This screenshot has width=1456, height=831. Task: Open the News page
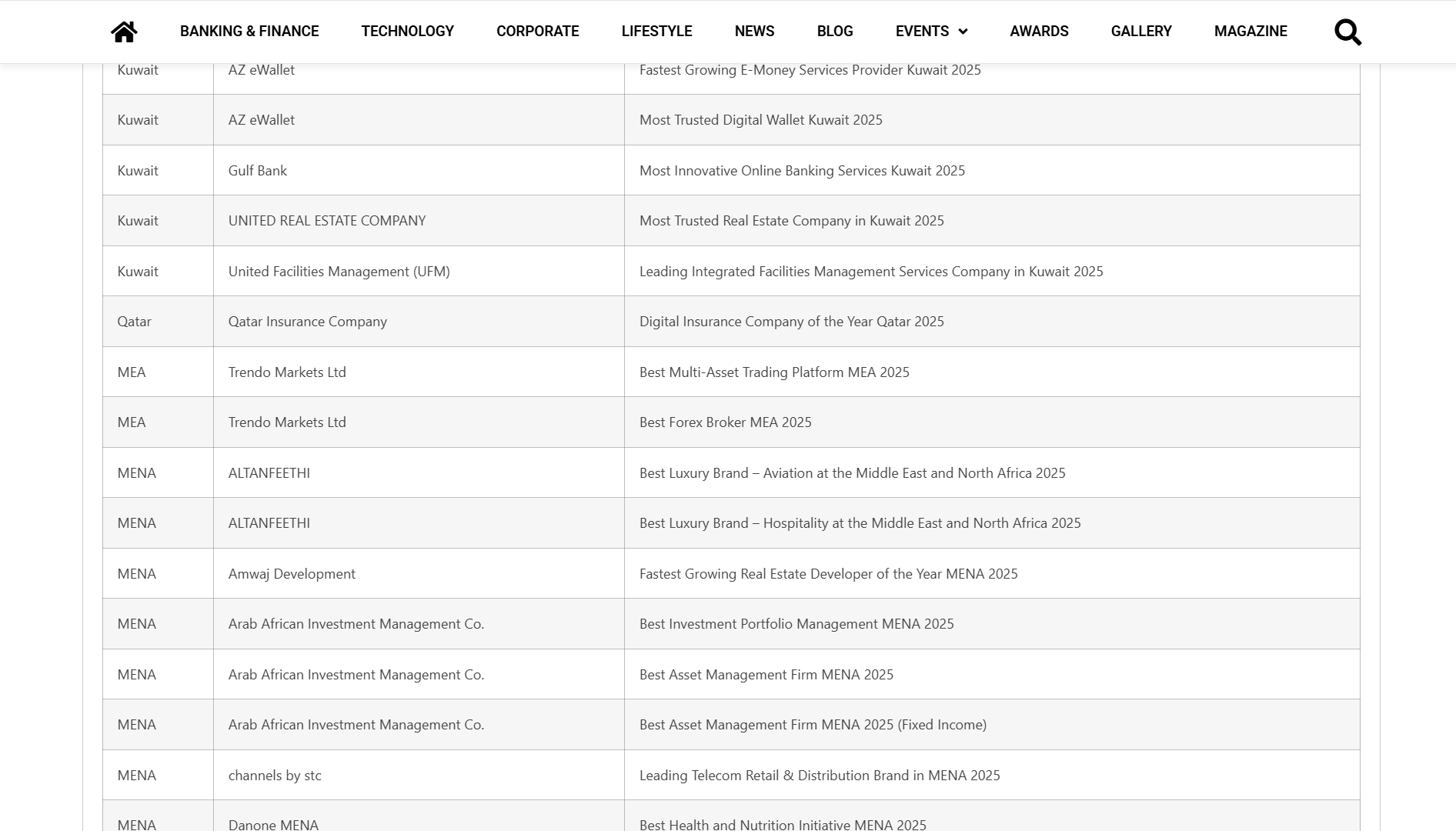(754, 32)
